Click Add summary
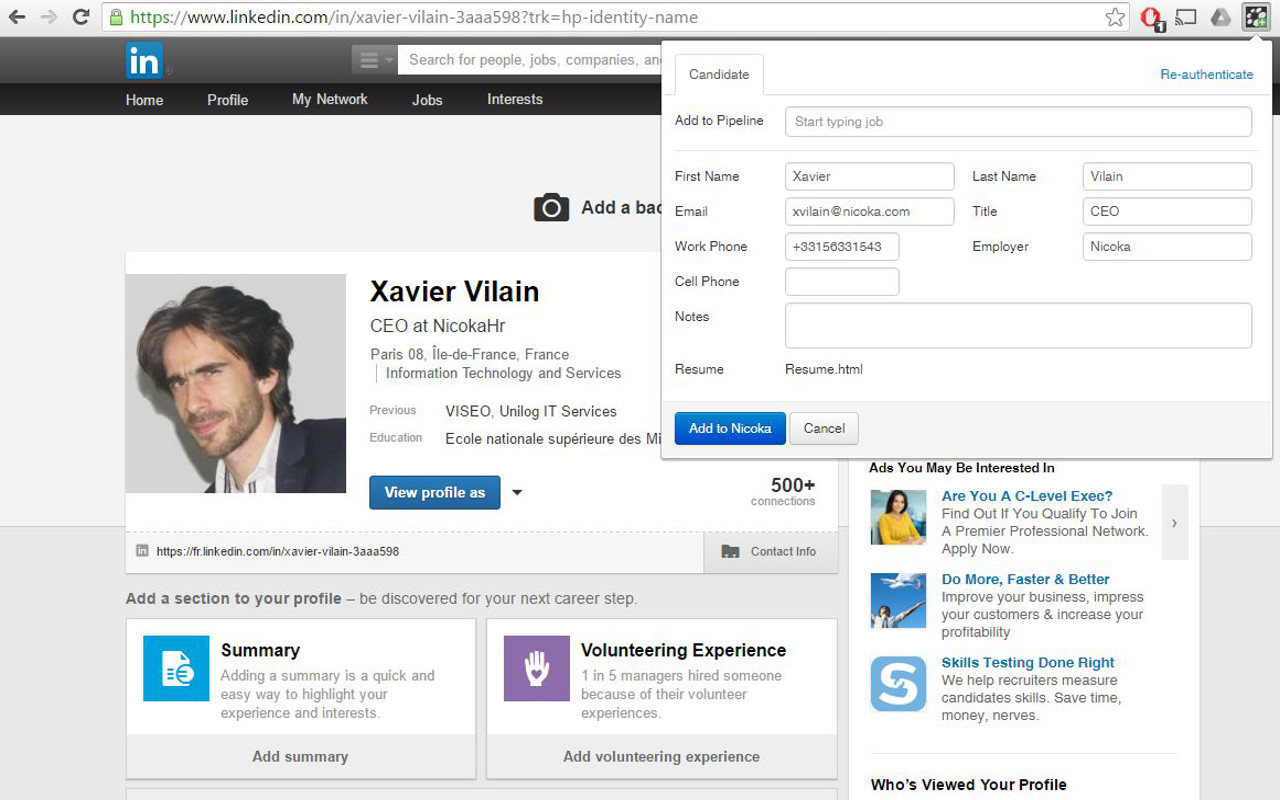This screenshot has width=1280, height=800. click(300, 757)
